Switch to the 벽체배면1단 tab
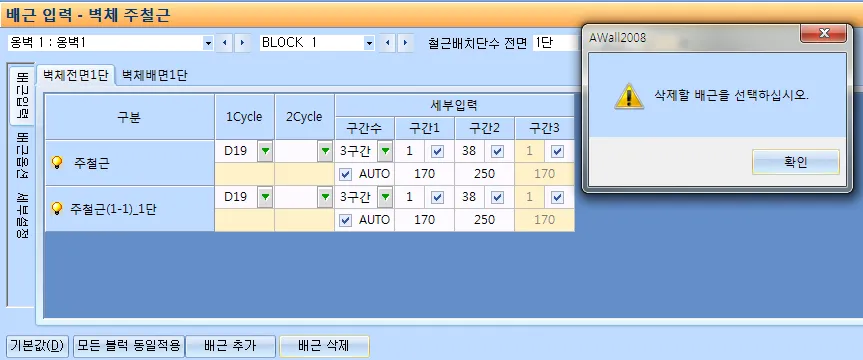Viewport: 863px width, 360px height. pyautogui.click(x=155, y=76)
